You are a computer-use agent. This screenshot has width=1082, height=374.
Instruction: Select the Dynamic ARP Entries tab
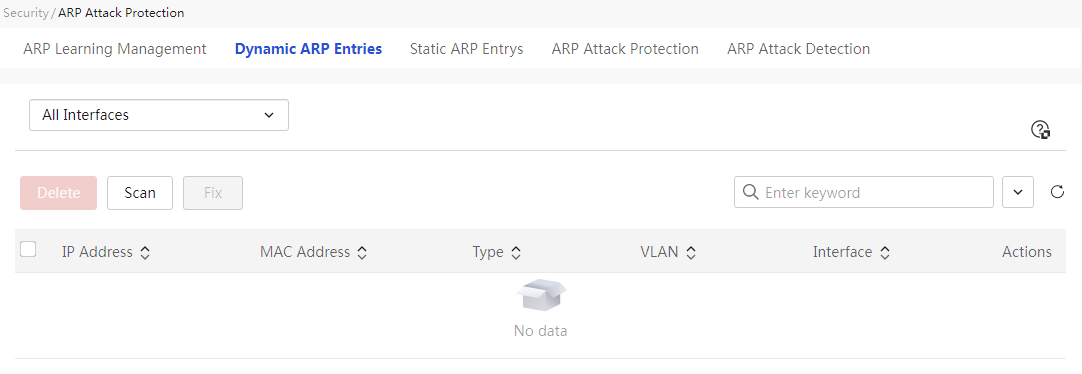(x=308, y=49)
